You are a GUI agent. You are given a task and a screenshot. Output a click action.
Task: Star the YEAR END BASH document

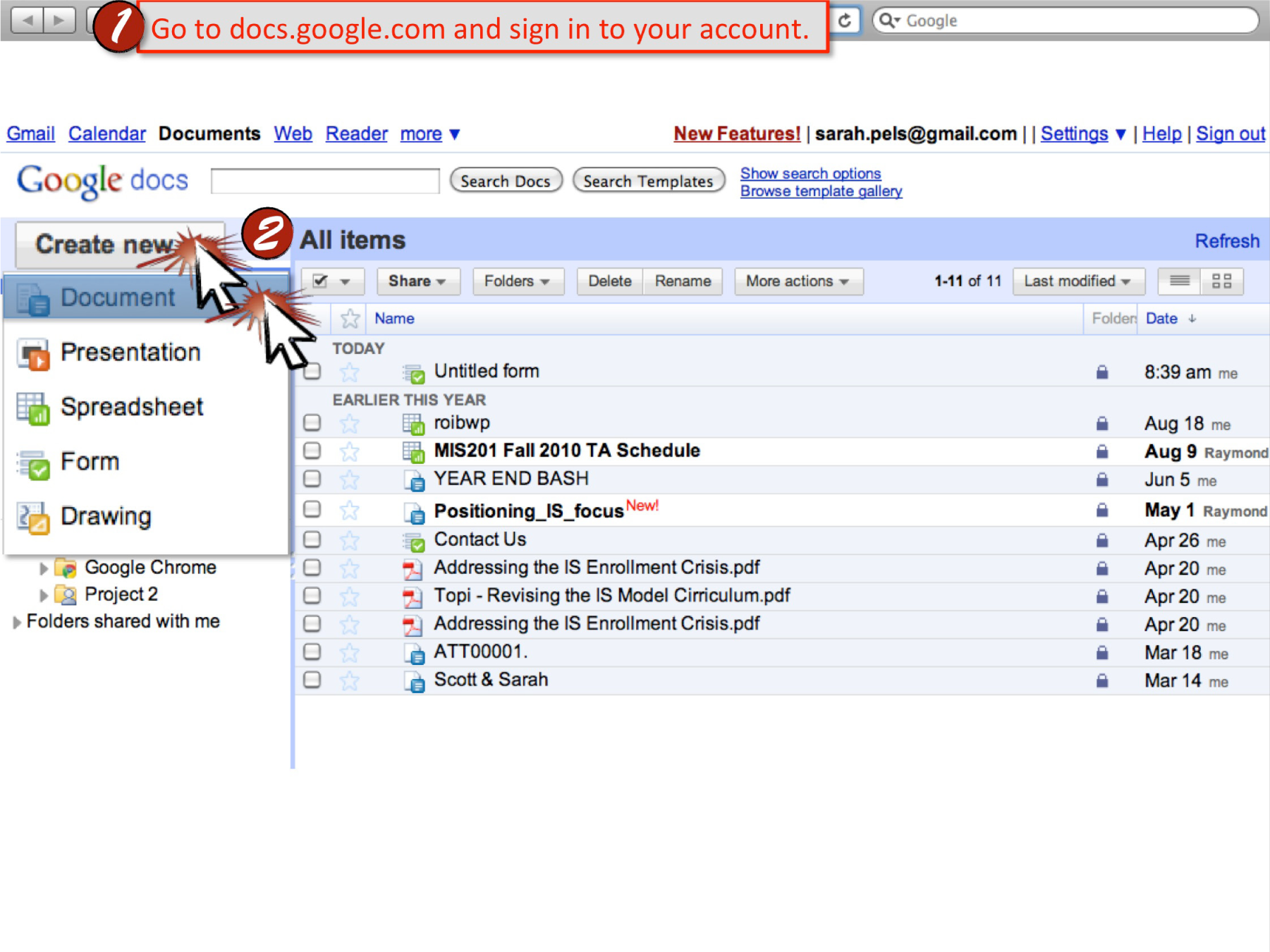click(350, 480)
